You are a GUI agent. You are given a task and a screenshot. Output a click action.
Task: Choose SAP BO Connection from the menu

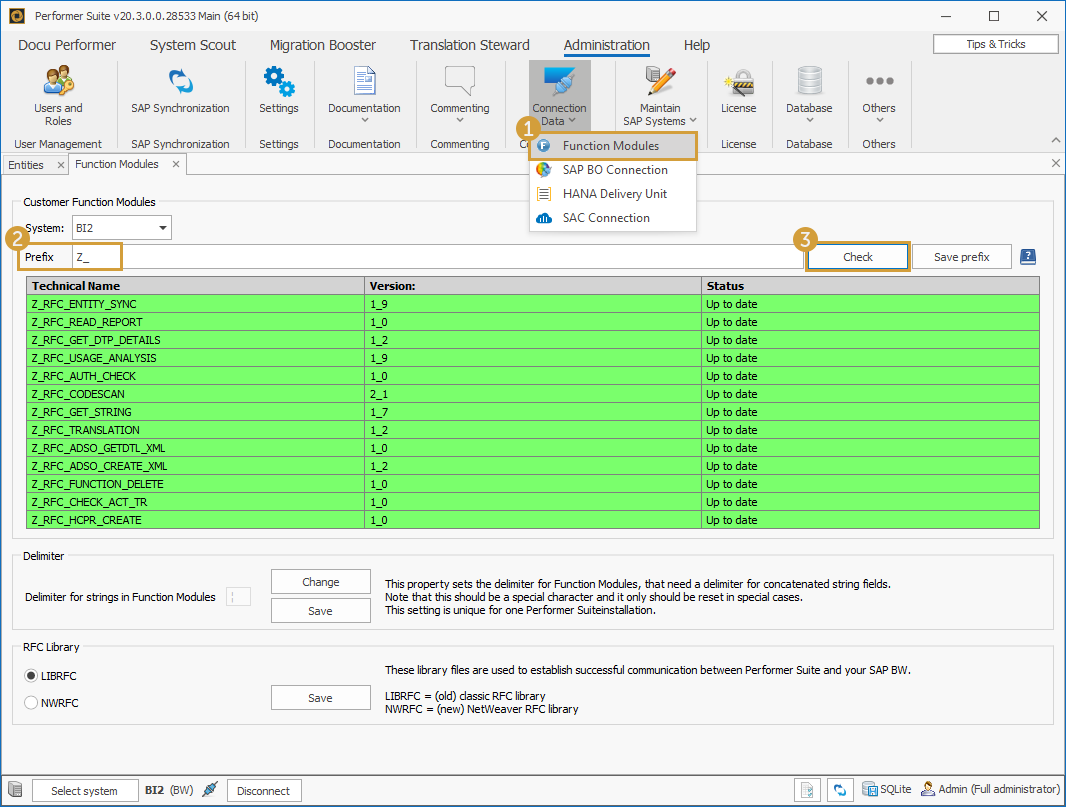pos(617,169)
